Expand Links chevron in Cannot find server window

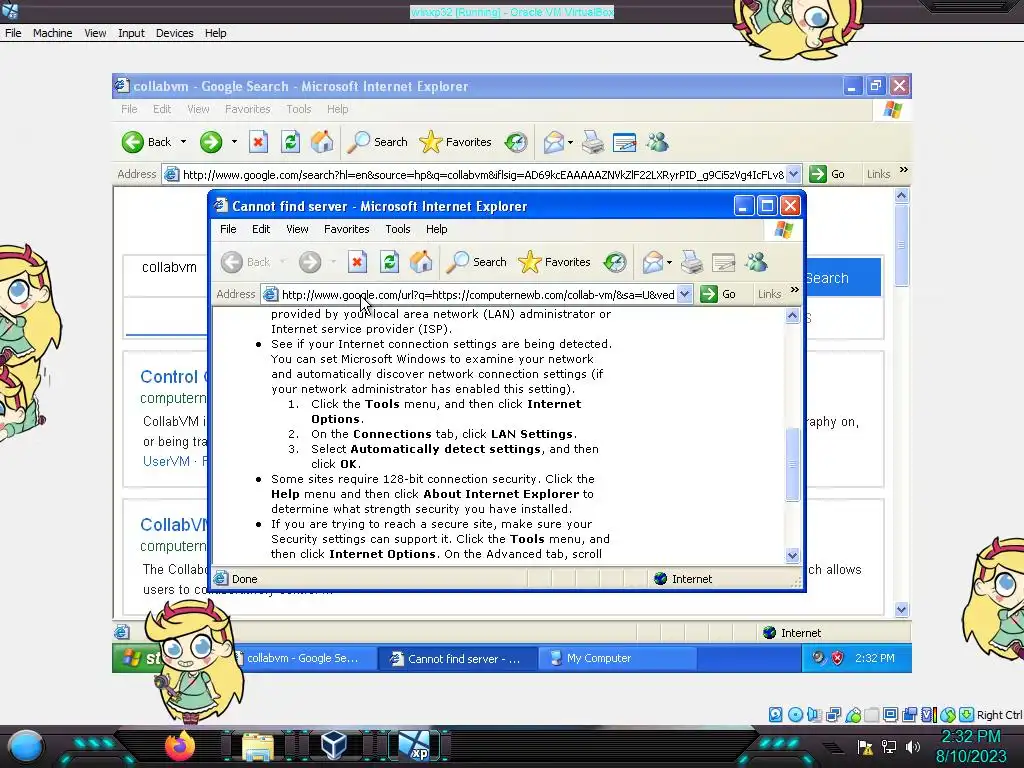795,290
